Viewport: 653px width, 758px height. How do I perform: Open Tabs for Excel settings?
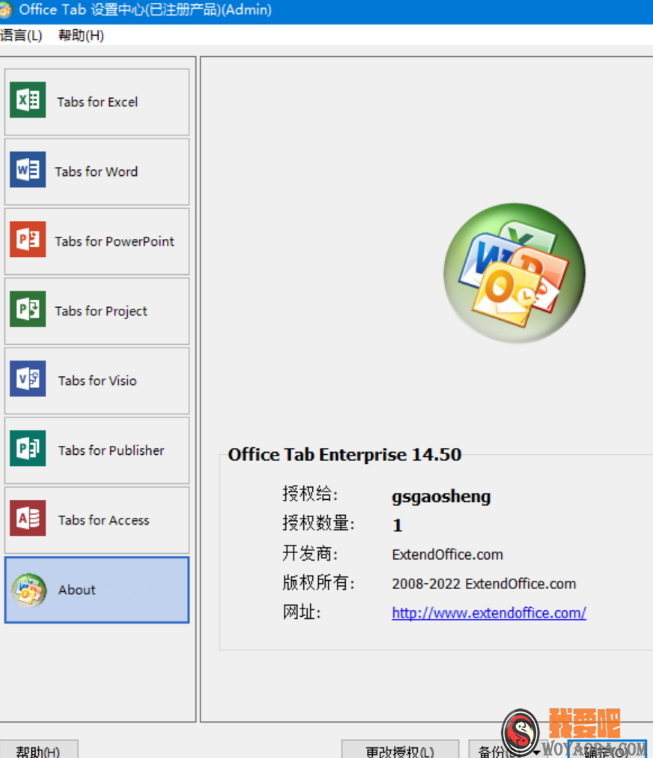pyautogui.click(x=97, y=102)
